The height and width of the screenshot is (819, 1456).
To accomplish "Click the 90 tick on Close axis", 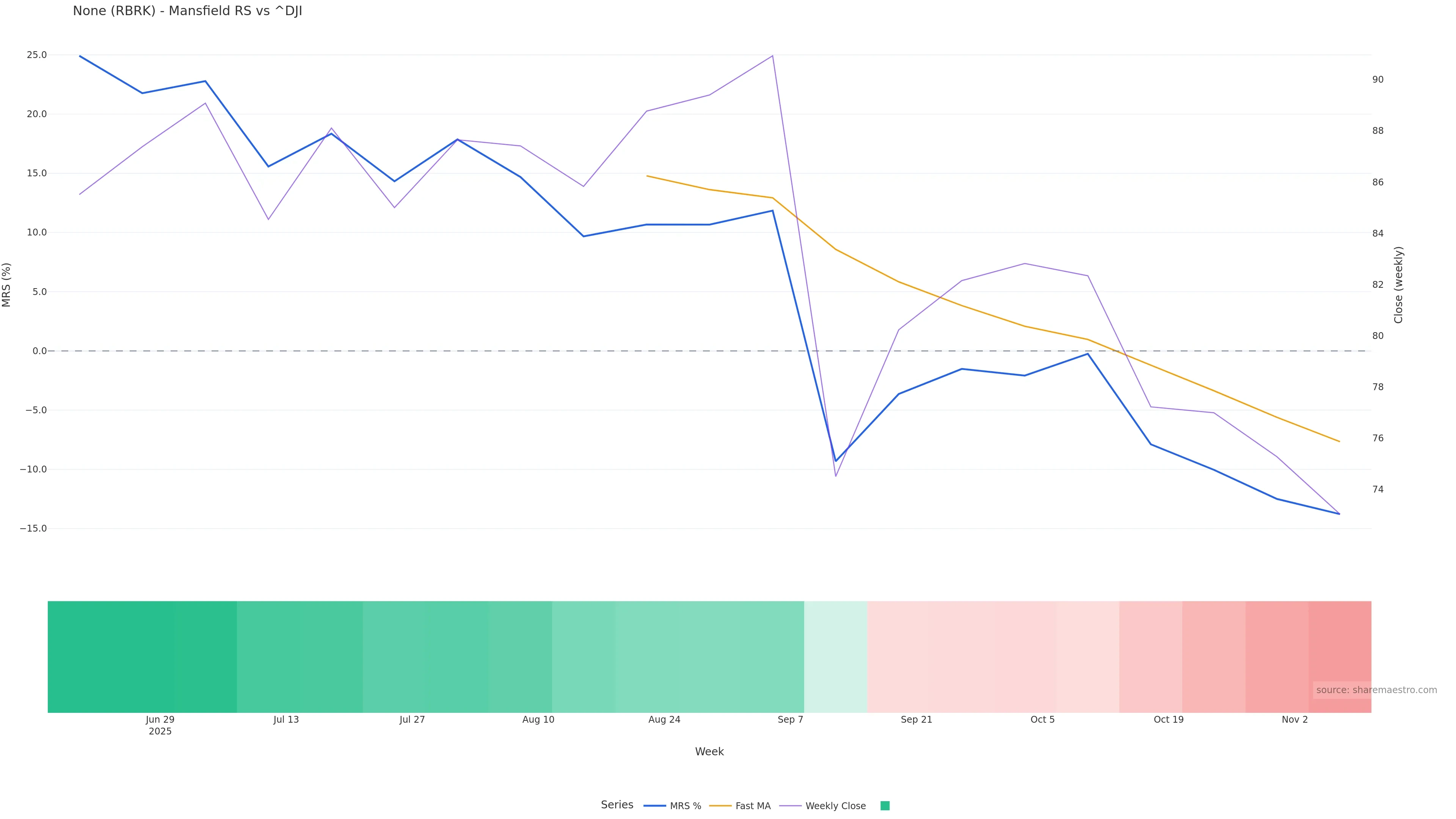I will (1378, 80).
